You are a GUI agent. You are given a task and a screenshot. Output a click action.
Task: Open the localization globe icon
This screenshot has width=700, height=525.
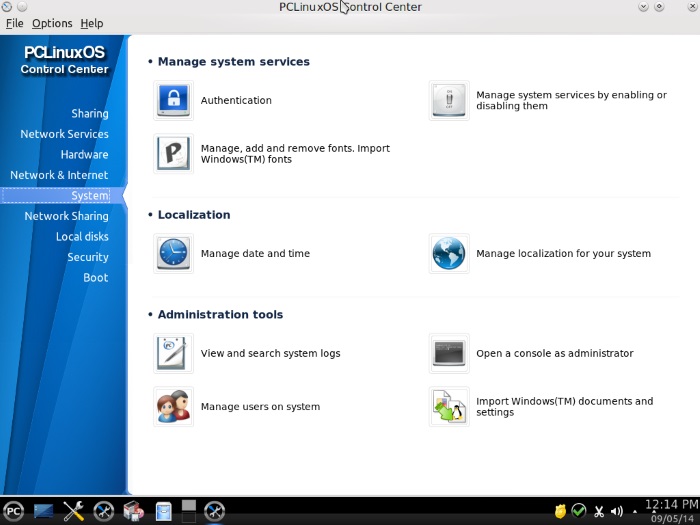448,254
